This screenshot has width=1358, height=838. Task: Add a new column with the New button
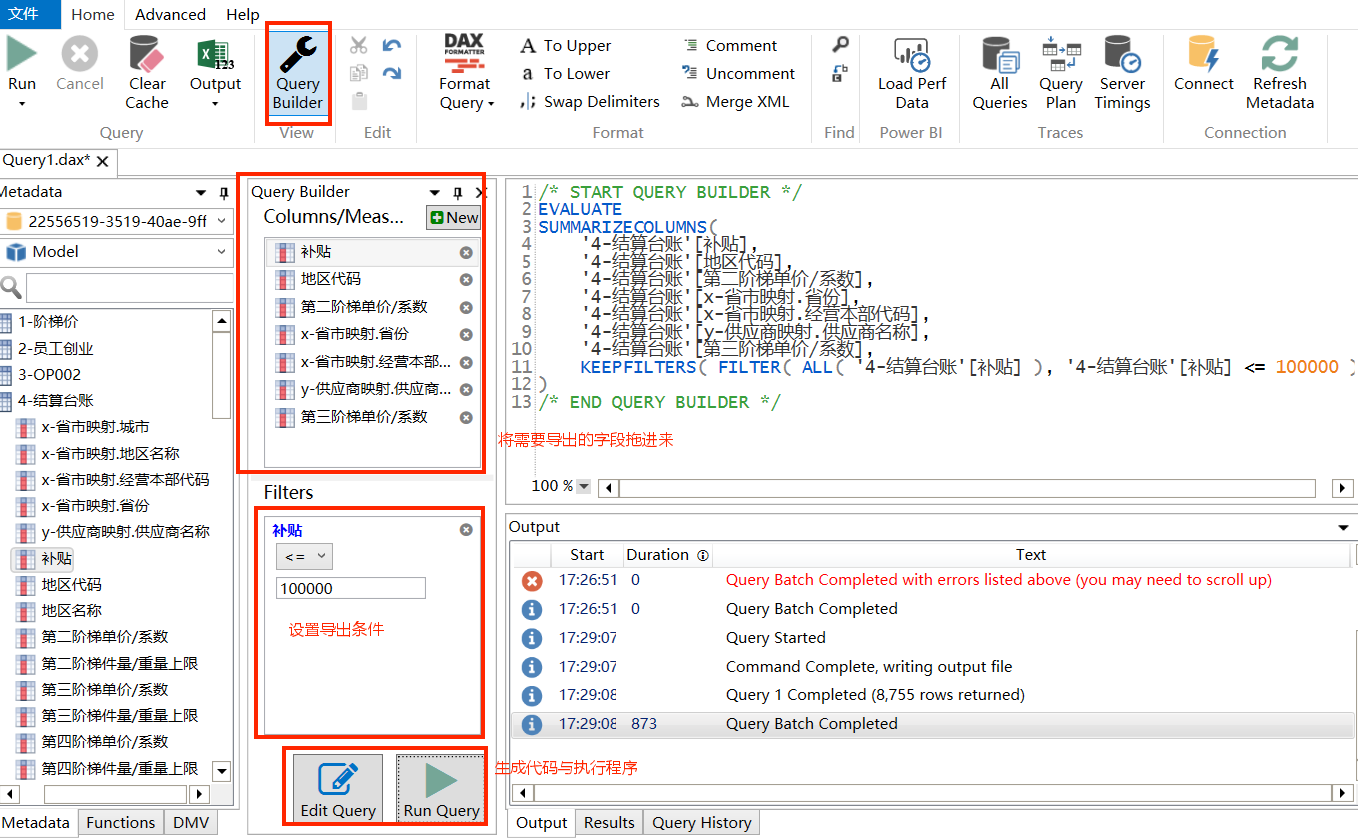[453, 217]
